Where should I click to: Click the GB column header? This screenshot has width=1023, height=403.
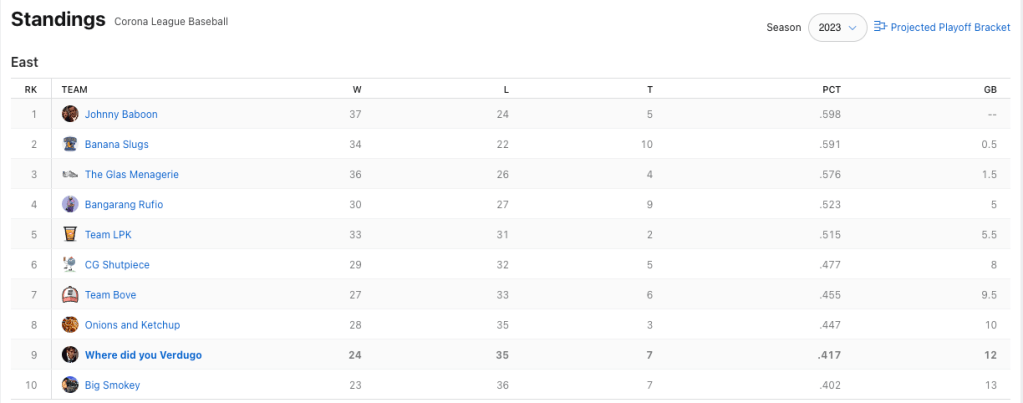(990, 89)
